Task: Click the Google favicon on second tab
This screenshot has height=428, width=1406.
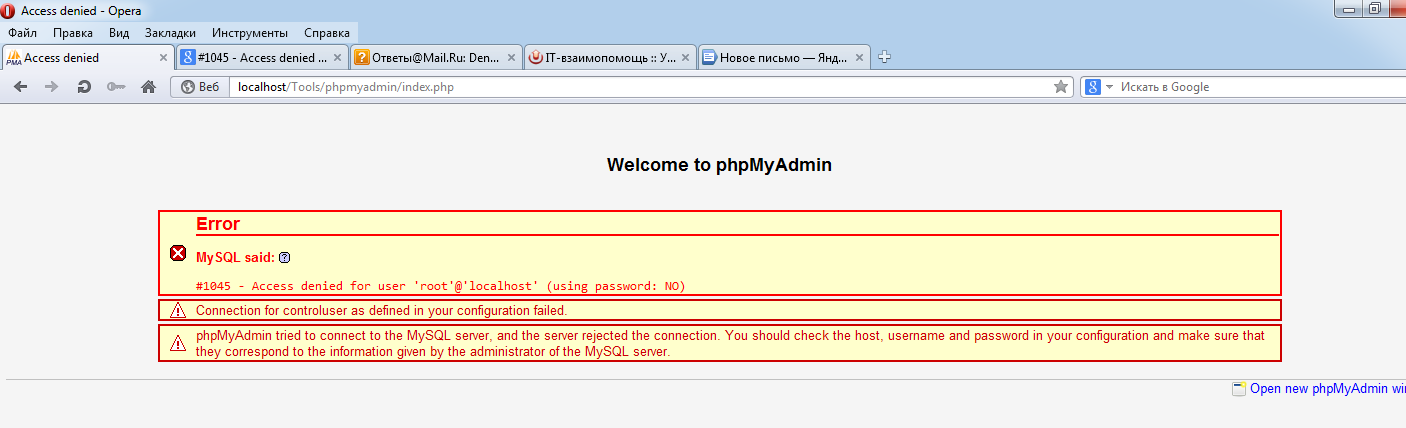Action: click(187, 58)
